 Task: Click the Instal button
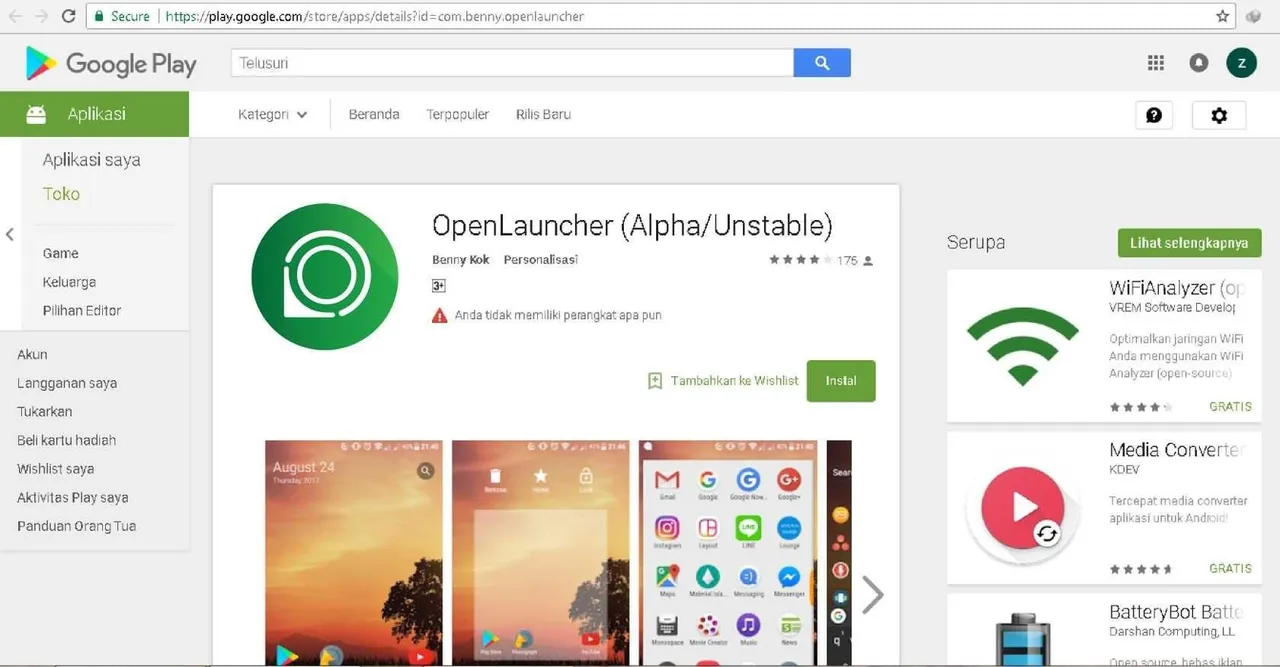pyautogui.click(x=841, y=381)
